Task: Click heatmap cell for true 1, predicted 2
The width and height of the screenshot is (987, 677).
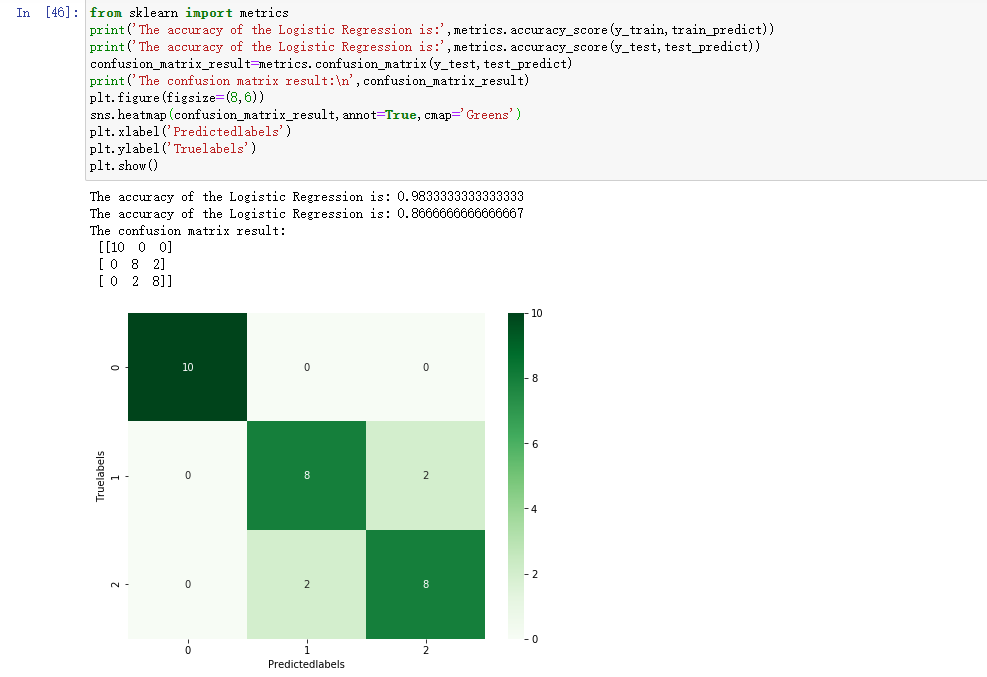Action: coord(426,475)
